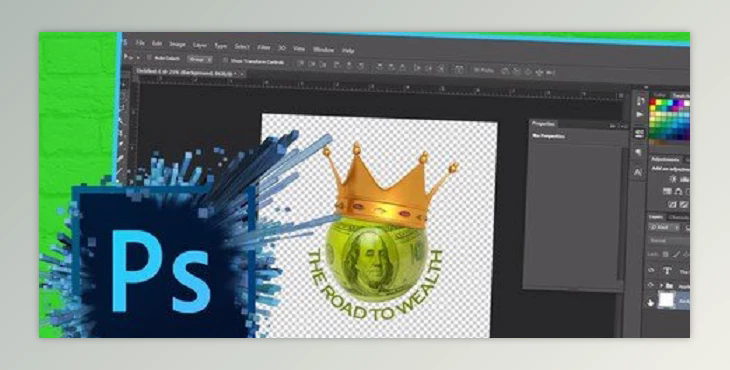Open the Window menu
This screenshot has height=370, width=730.
pyautogui.click(x=323, y=50)
